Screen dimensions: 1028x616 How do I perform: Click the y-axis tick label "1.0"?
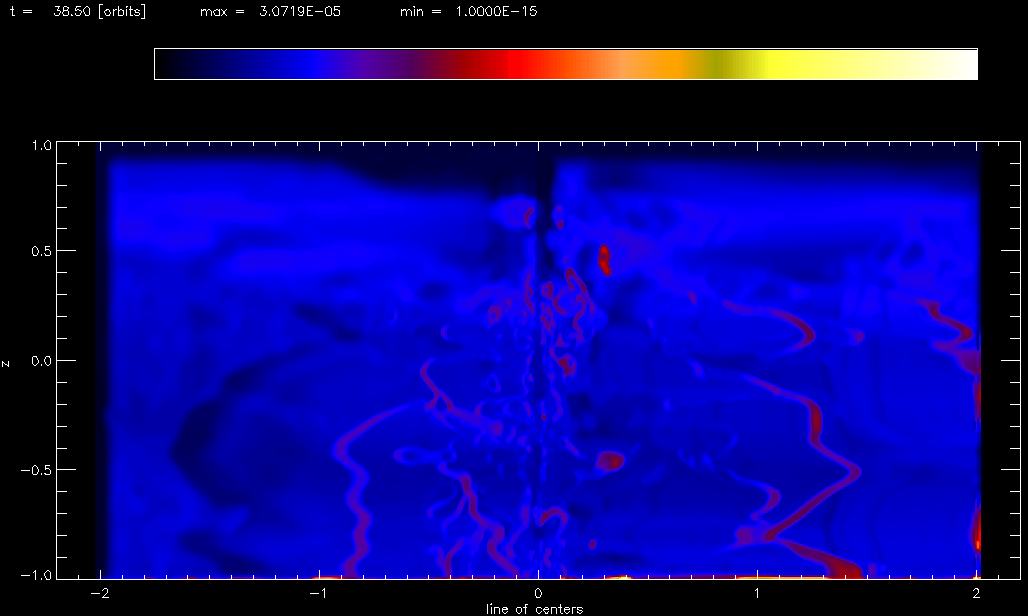[x=41, y=145]
